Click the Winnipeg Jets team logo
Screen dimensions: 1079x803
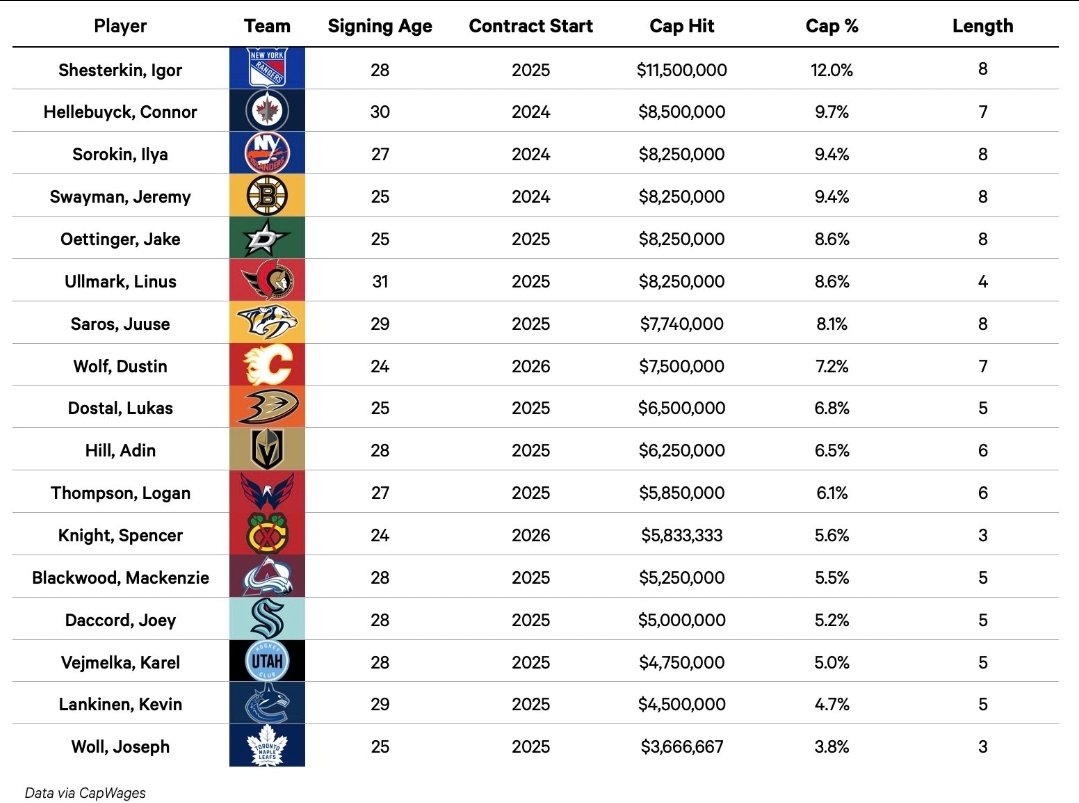pos(266,112)
